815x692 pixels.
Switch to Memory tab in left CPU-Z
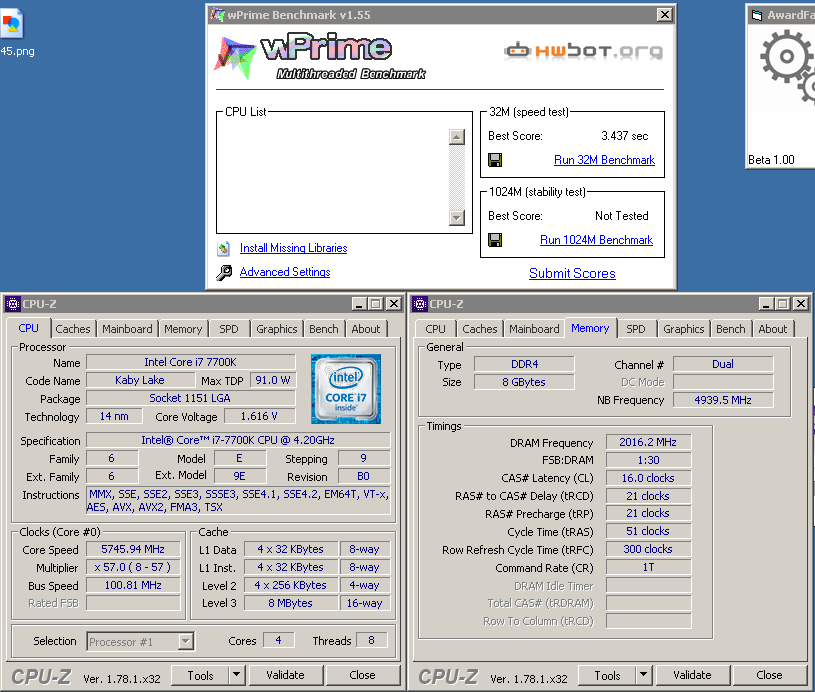click(x=183, y=329)
